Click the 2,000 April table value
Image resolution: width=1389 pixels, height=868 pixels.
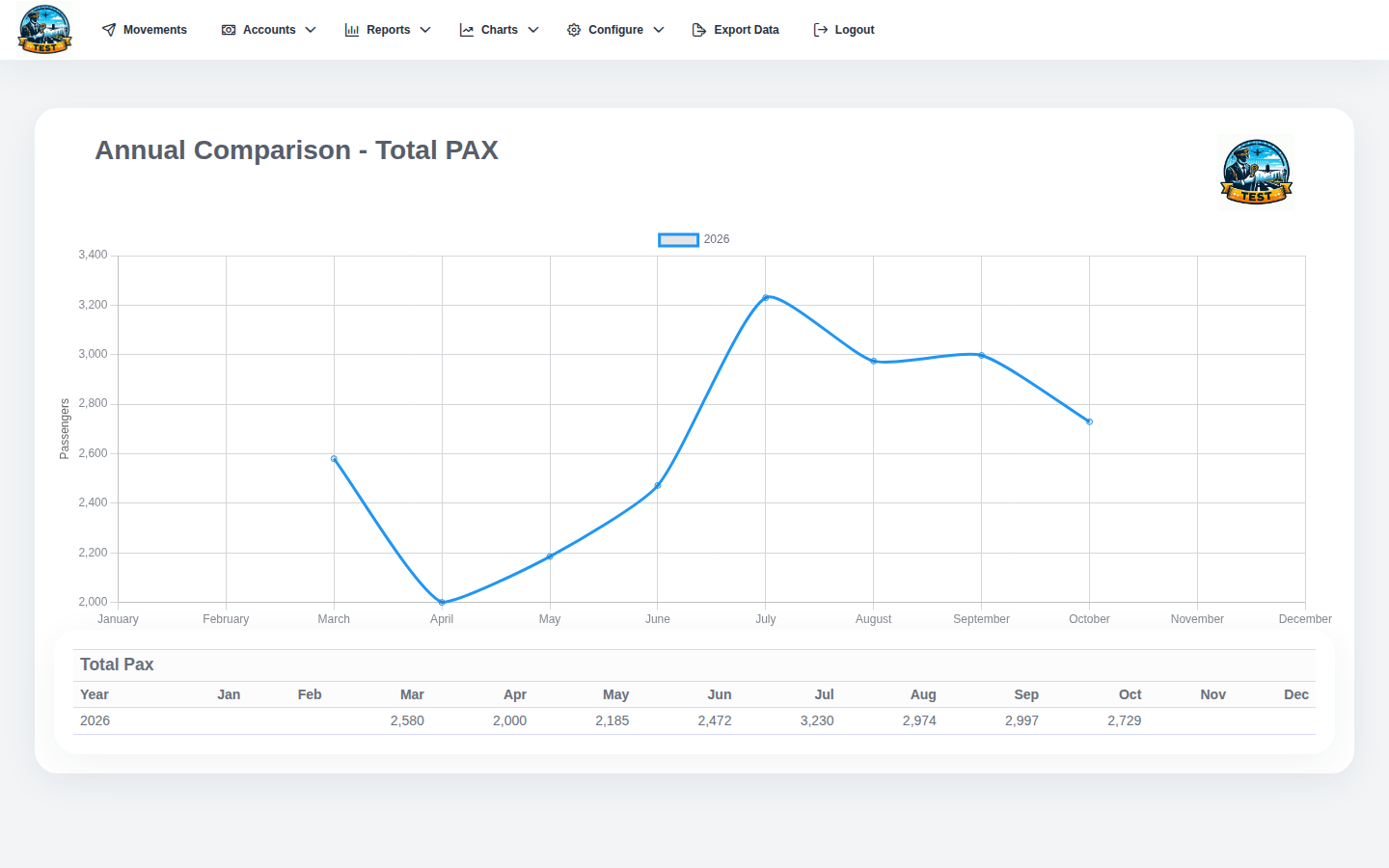pos(509,720)
